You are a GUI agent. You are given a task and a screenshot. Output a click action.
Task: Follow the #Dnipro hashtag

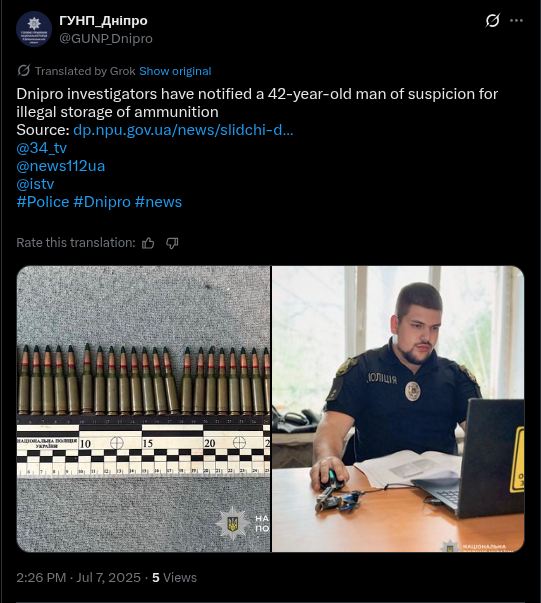pos(102,202)
